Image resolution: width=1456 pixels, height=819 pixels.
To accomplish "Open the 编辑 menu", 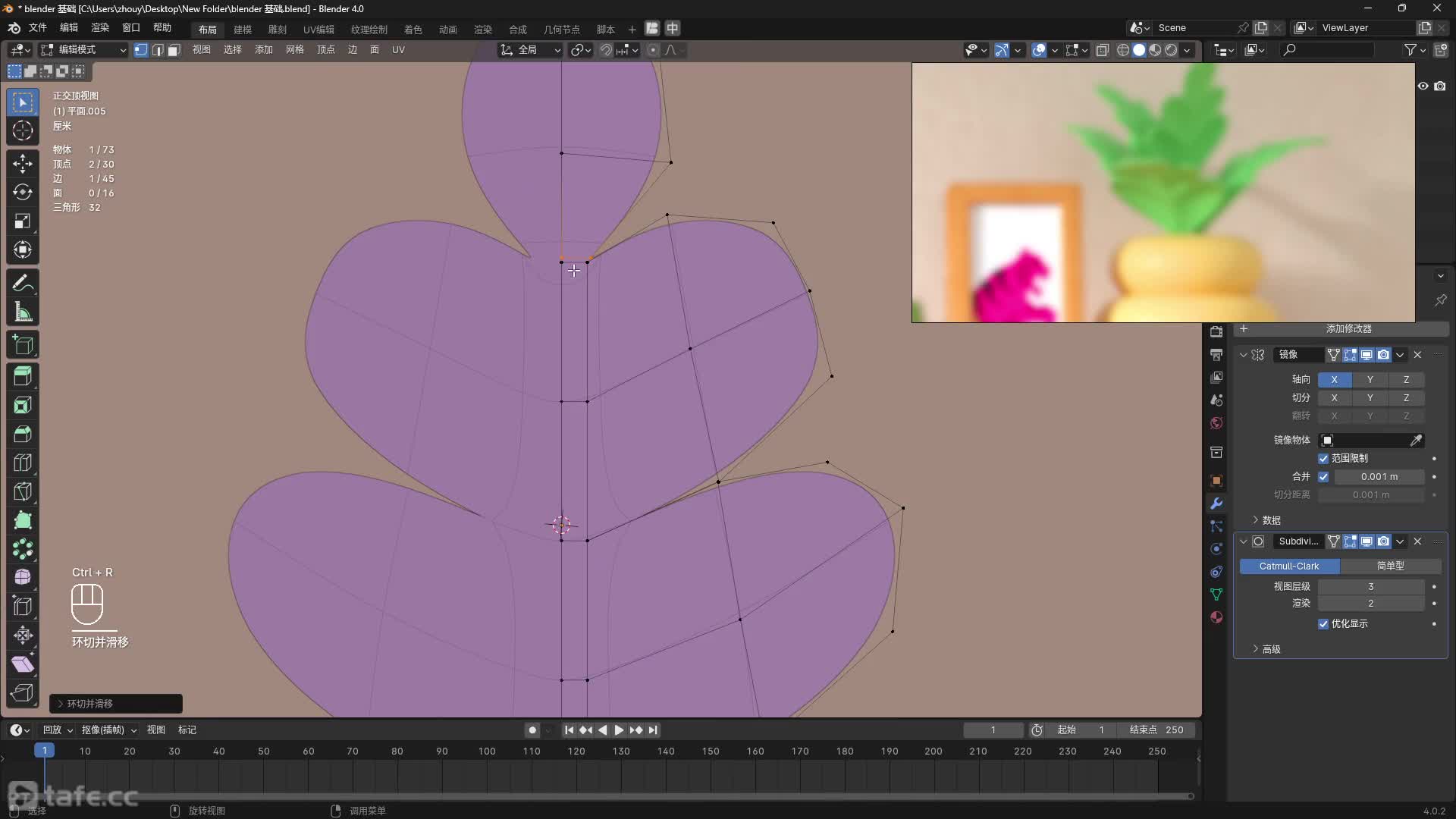I will 69,28.
